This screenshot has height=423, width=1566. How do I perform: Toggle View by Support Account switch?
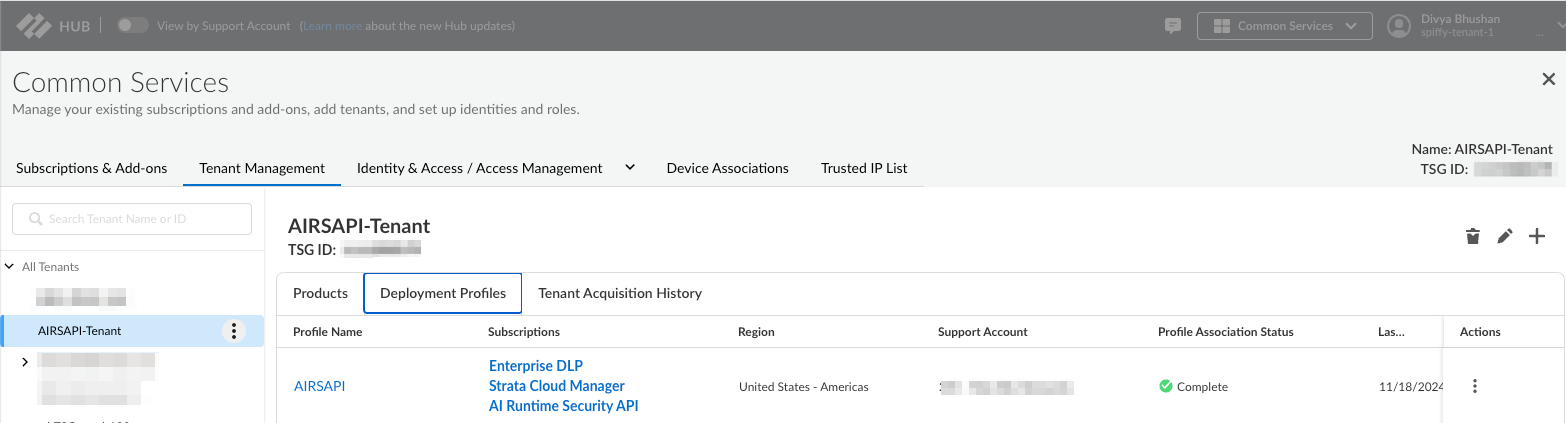point(132,26)
